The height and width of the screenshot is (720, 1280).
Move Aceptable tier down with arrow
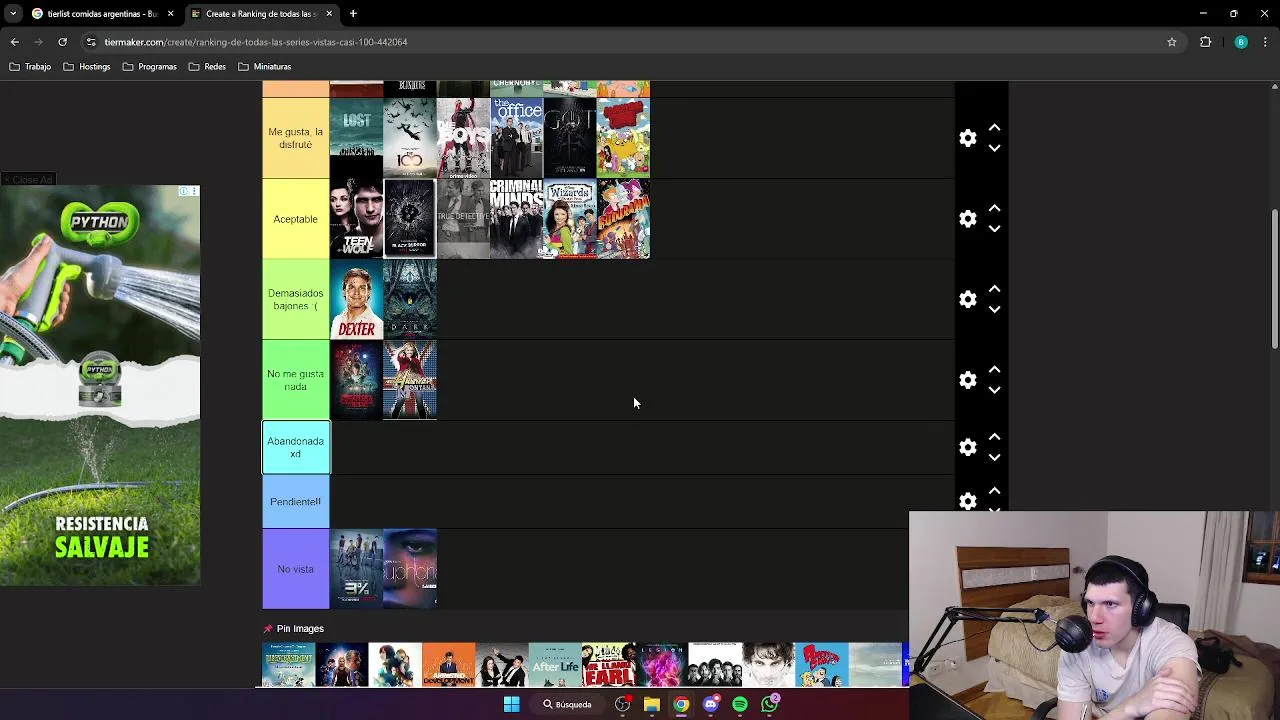(x=994, y=229)
